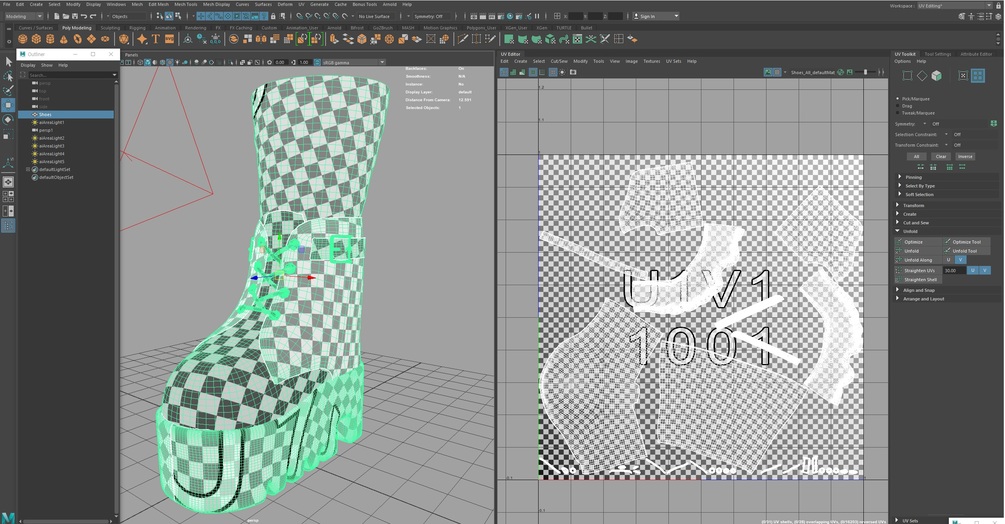Open the Mesh Tools menu
Image resolution: width=1005 pixels, height=524 pixels.
point(186,4)
